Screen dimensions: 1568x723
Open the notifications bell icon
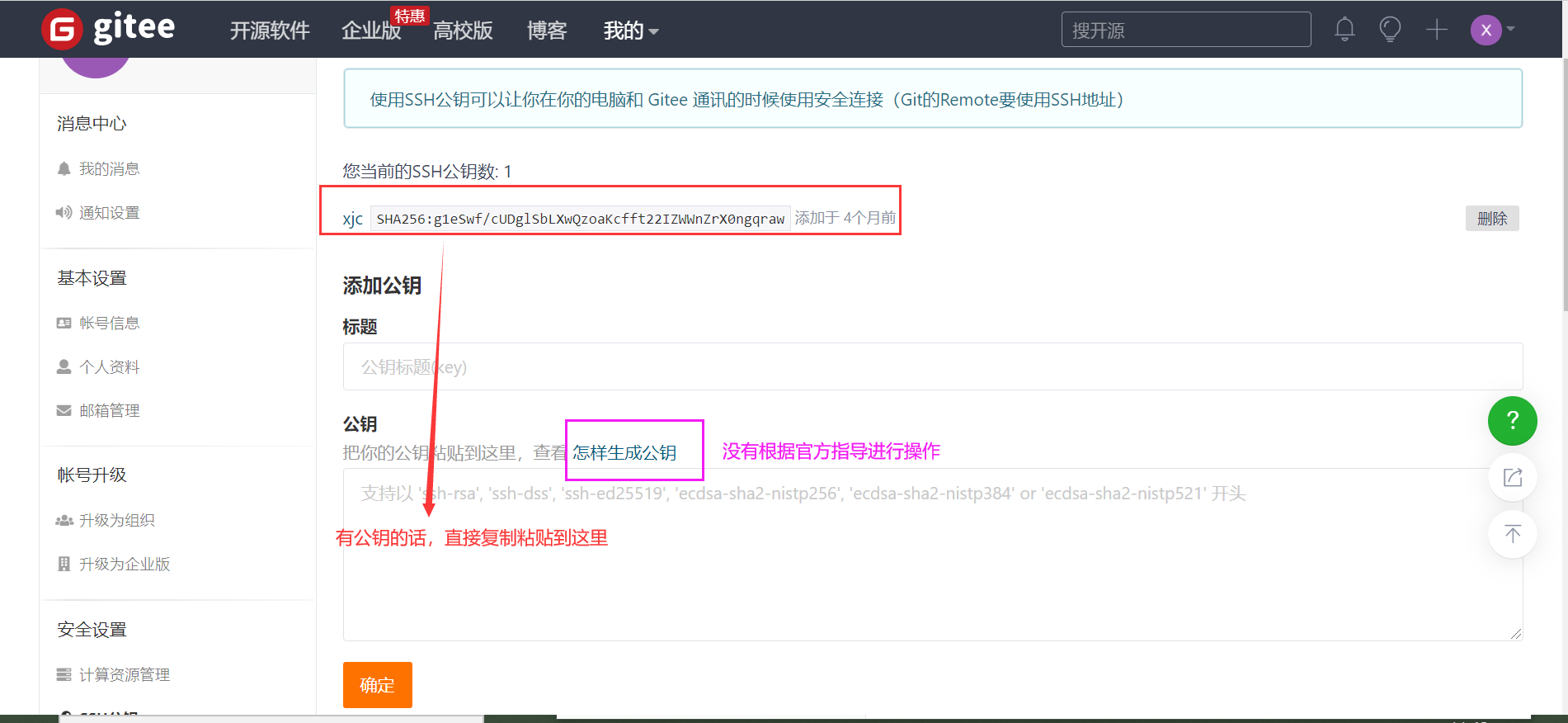1344,30
